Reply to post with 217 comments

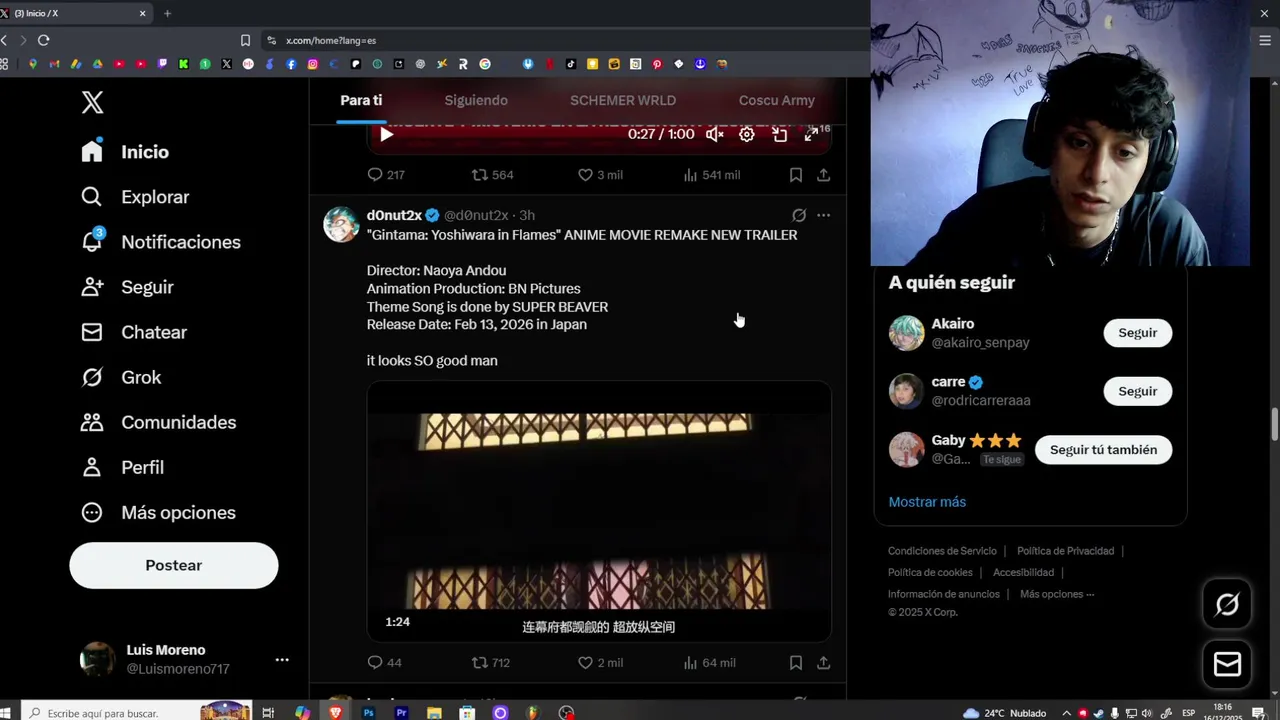tap(386, 175)
